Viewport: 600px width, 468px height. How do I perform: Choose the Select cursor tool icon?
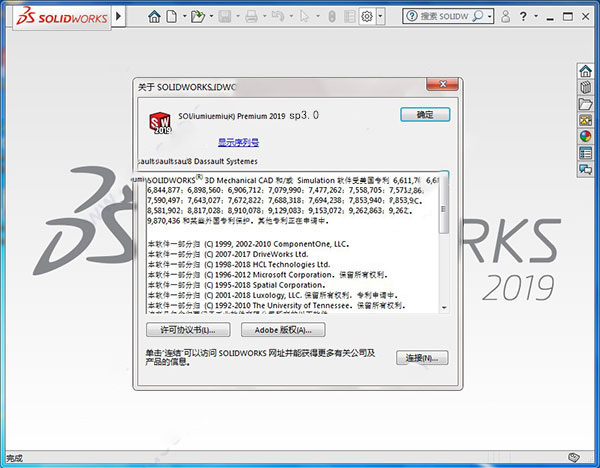click(305, 16)
